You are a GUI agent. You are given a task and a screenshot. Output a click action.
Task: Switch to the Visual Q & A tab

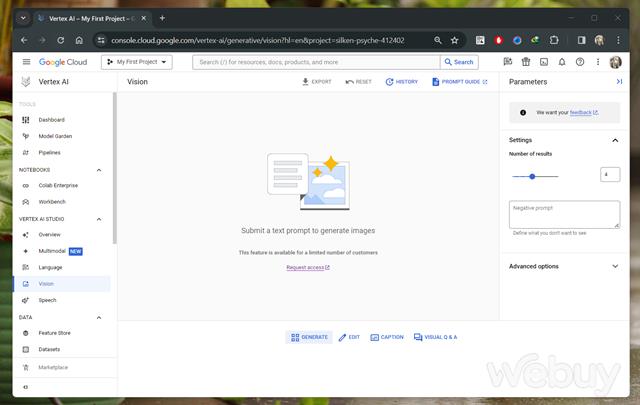pyautogui.click(x=436, y=337)
